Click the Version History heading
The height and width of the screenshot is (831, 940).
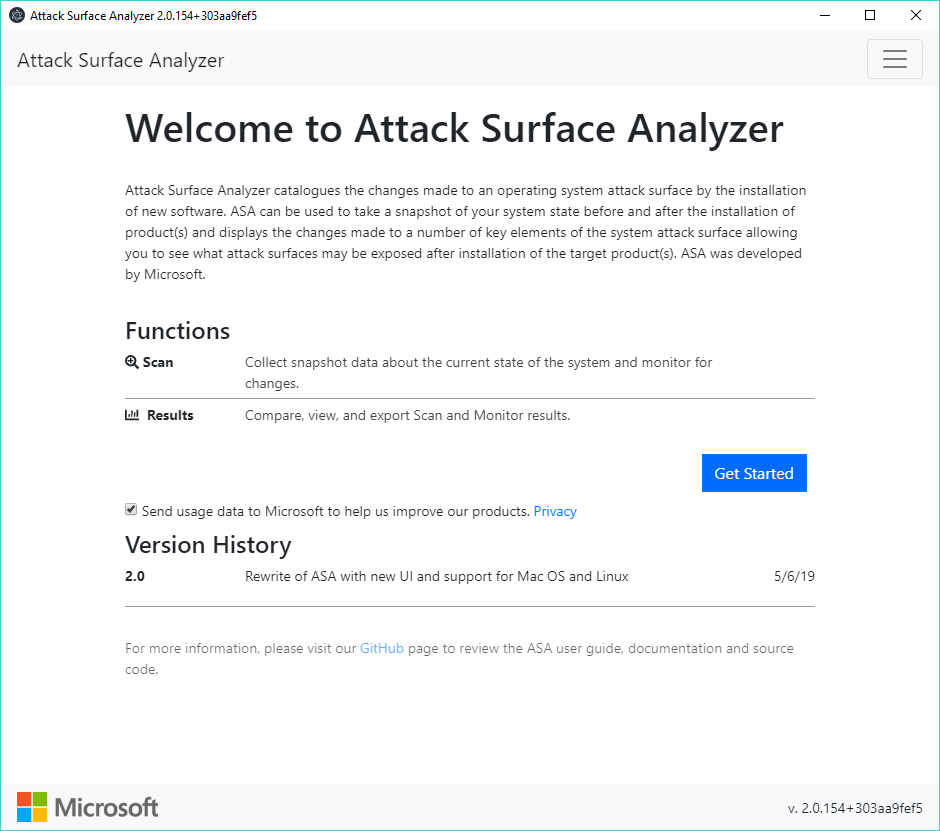pyautogui.click(x=208, y=545)
